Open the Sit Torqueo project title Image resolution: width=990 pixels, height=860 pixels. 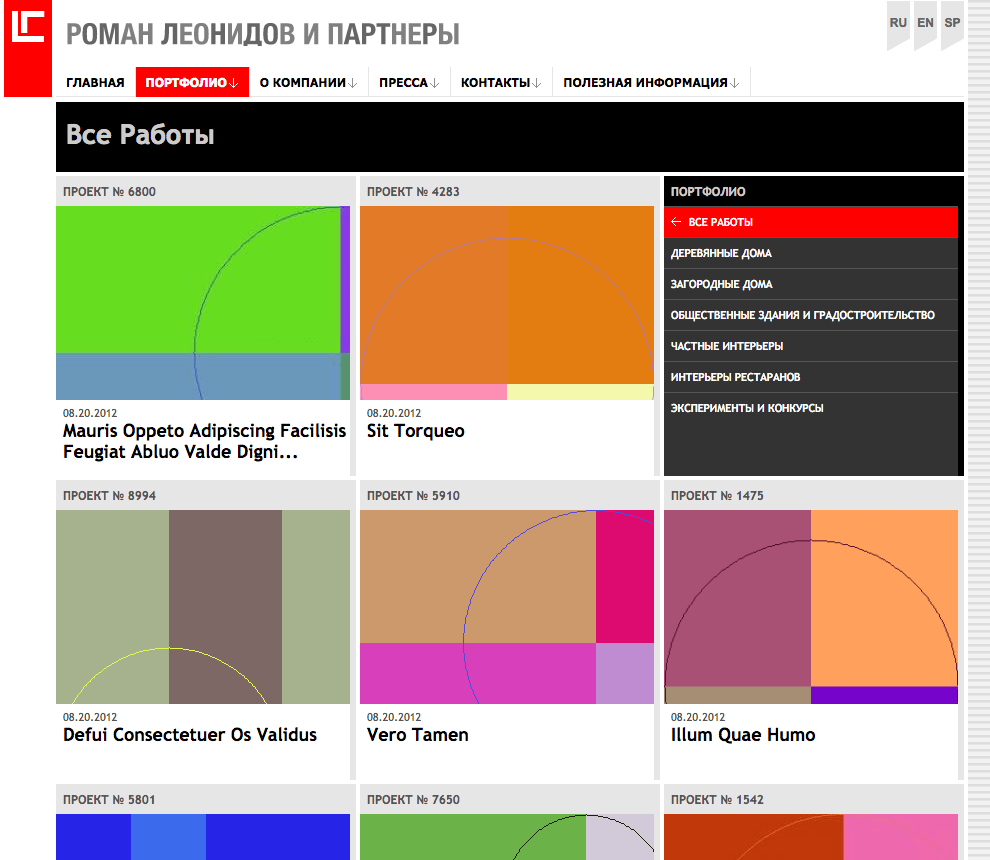pos(415,431)
